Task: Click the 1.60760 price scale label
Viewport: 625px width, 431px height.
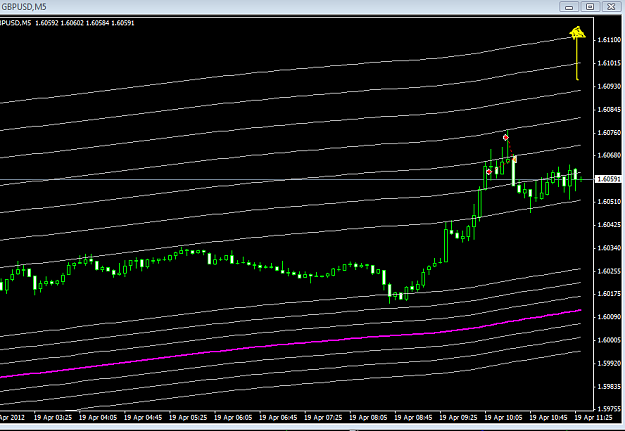Action: point(609,132)
